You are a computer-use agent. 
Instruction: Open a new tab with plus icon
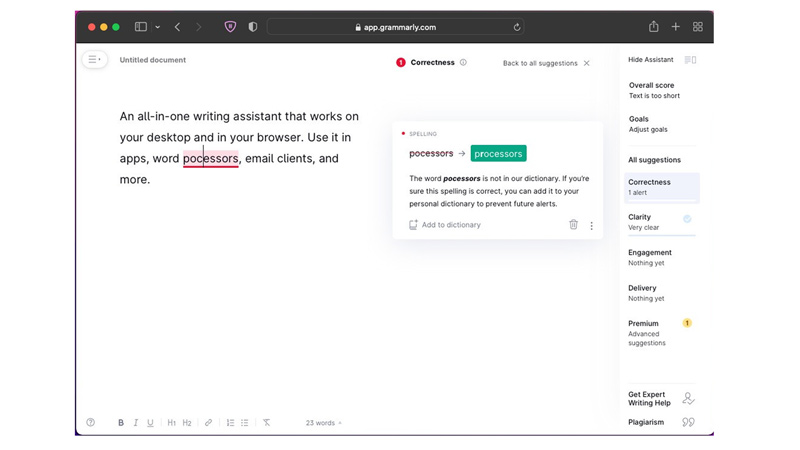pos(676,27)
